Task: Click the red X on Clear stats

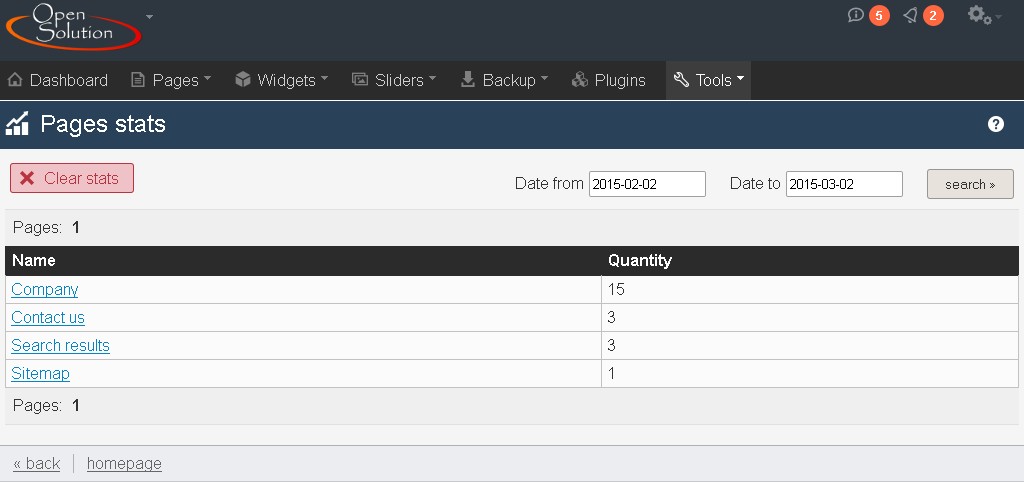Action: click(x=27, y=178)
